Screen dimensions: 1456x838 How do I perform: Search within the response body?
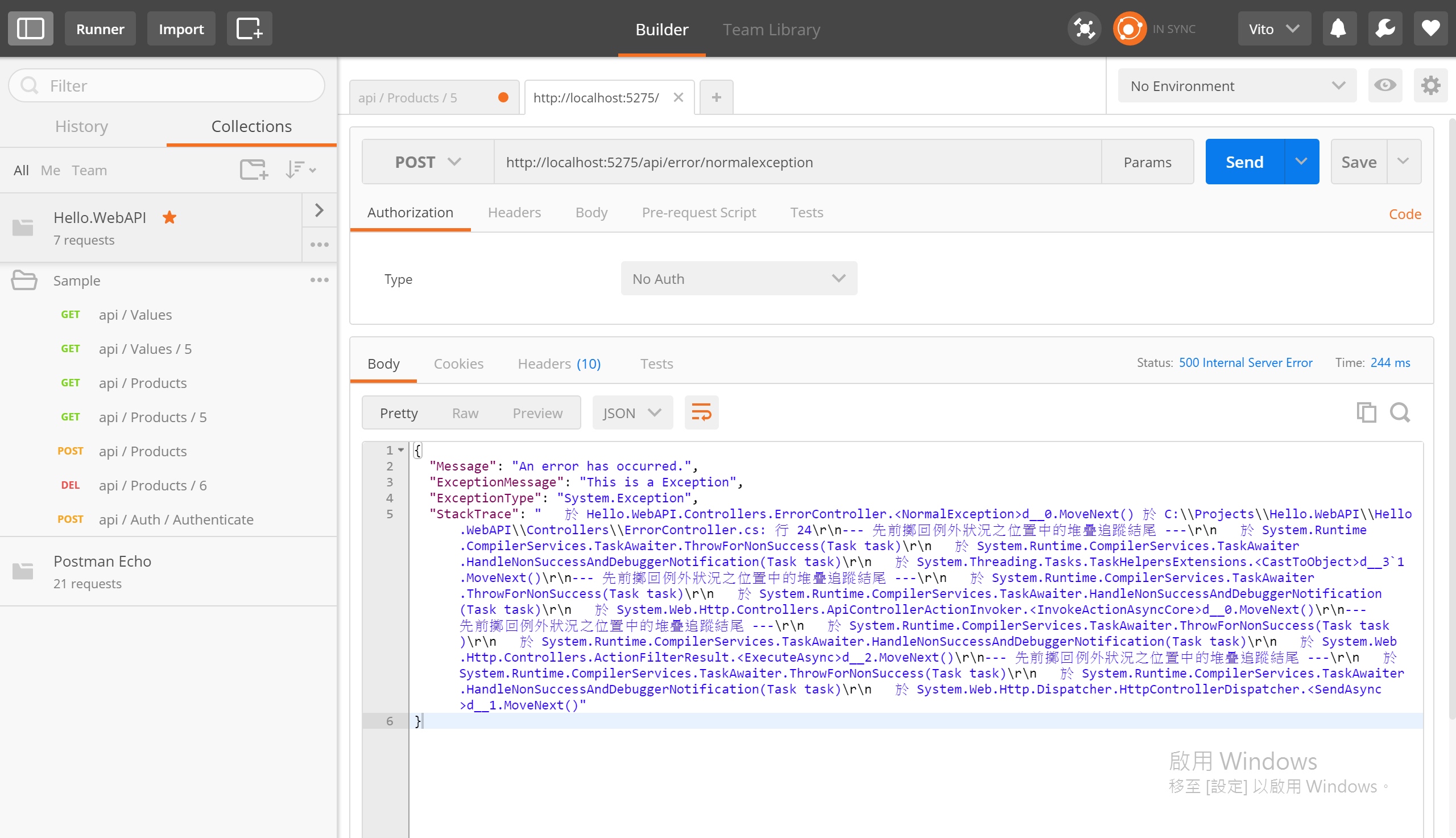(1400, 412)
